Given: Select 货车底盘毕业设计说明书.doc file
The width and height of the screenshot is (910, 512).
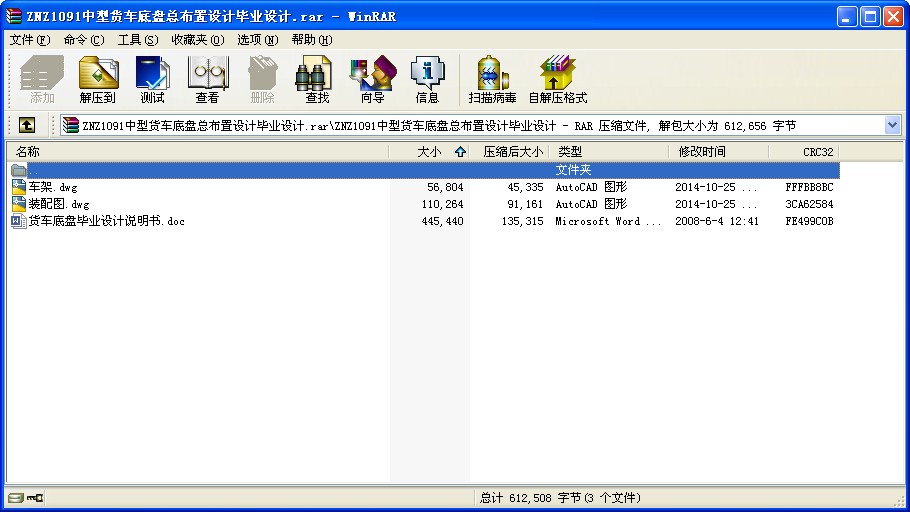Looking at the screenshot, I should tap(105, 221).
